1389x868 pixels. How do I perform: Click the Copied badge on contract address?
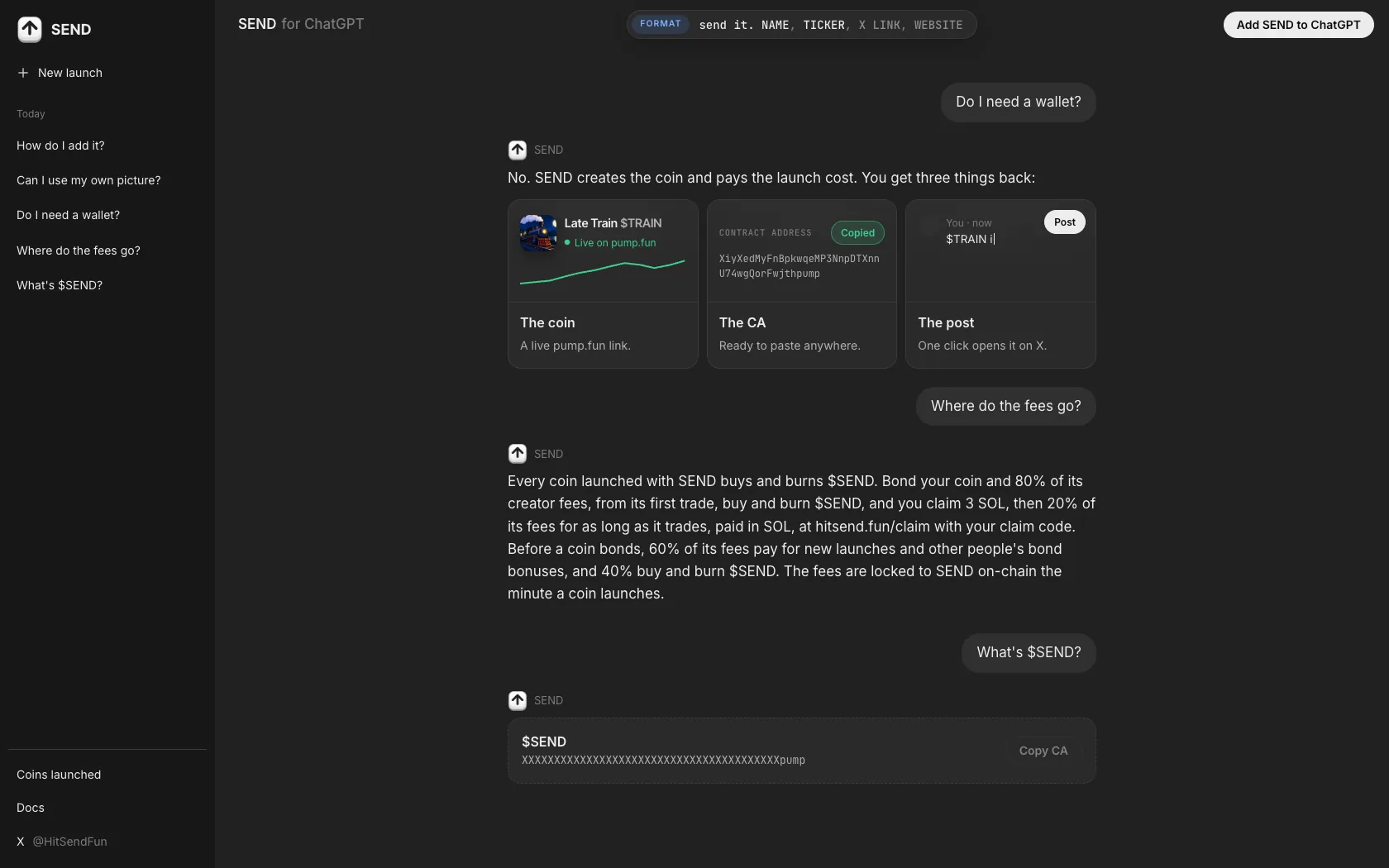click(x=857, y=233)
